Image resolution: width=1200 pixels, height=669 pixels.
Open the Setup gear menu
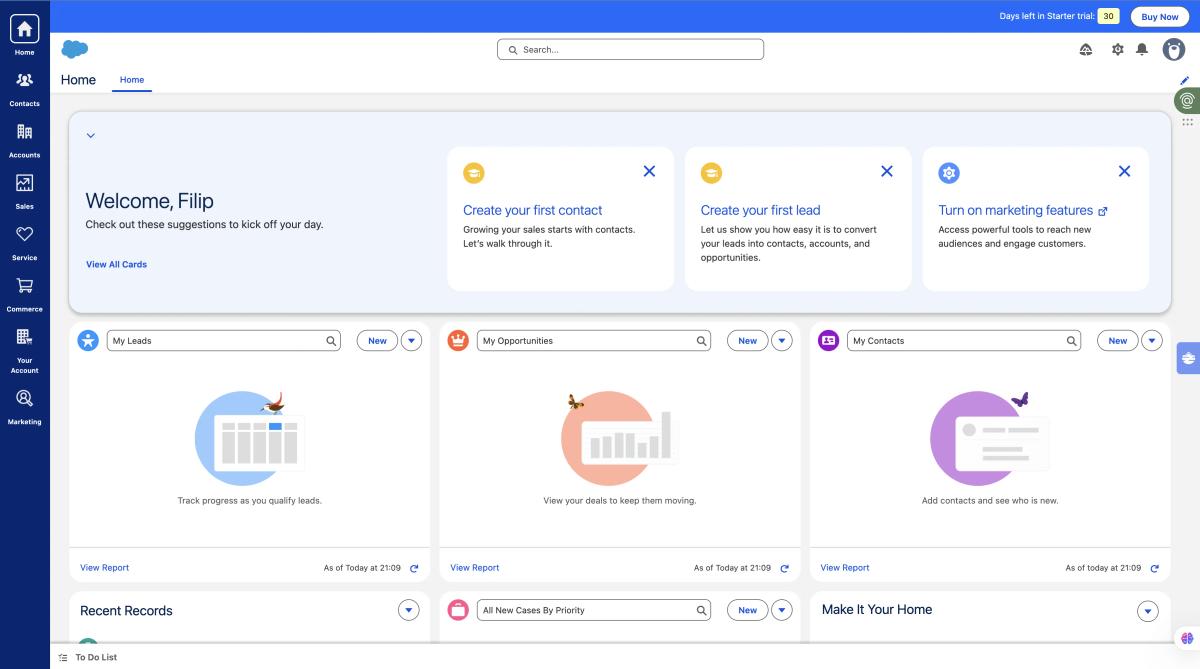pos(1118,49)
